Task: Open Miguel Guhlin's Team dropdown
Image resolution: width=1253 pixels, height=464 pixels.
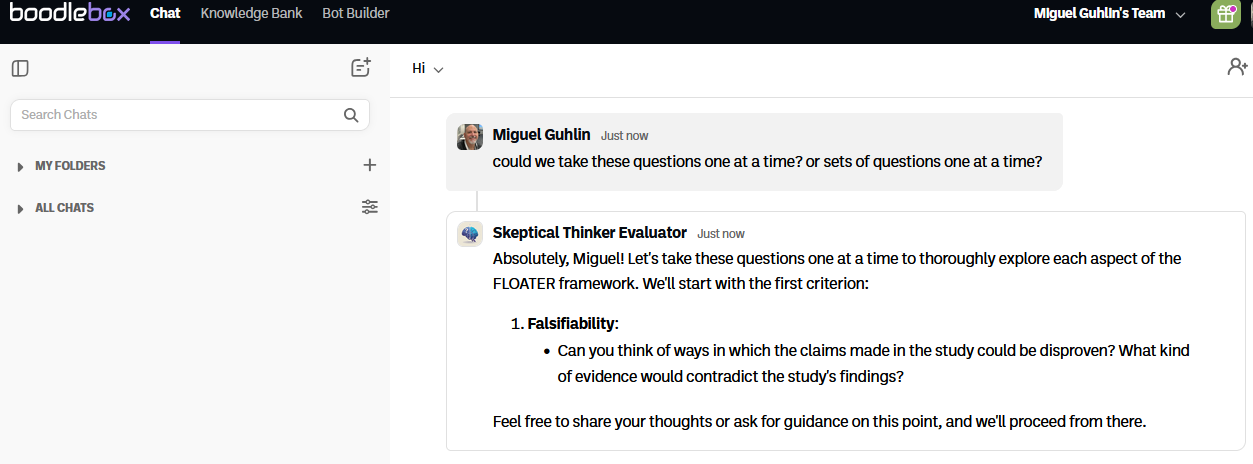Action: click(x=1109, y=14)
